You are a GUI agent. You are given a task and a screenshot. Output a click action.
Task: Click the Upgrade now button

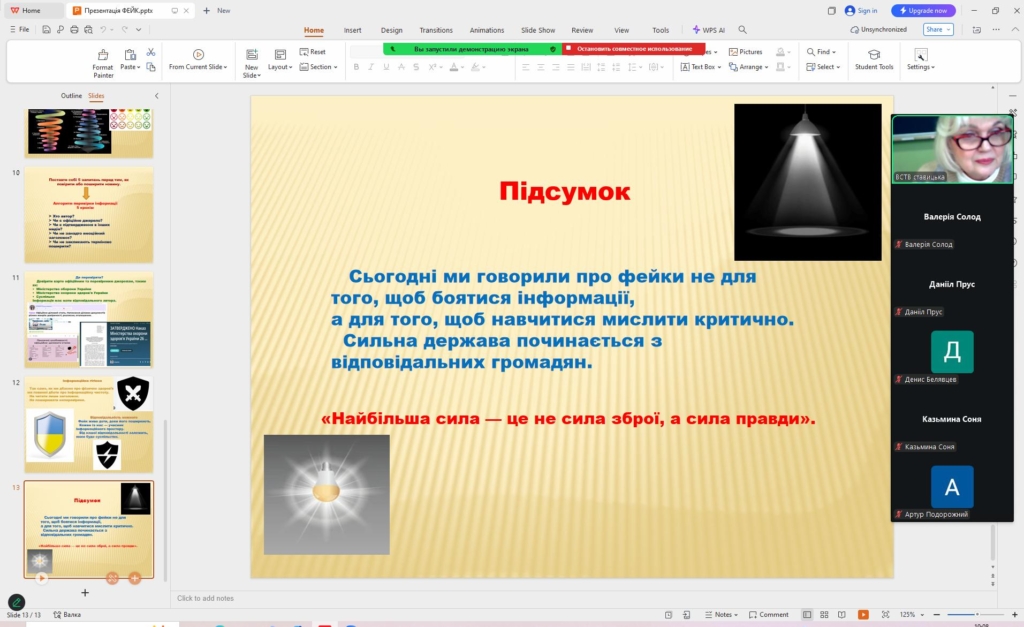click(x=923, y=10)
